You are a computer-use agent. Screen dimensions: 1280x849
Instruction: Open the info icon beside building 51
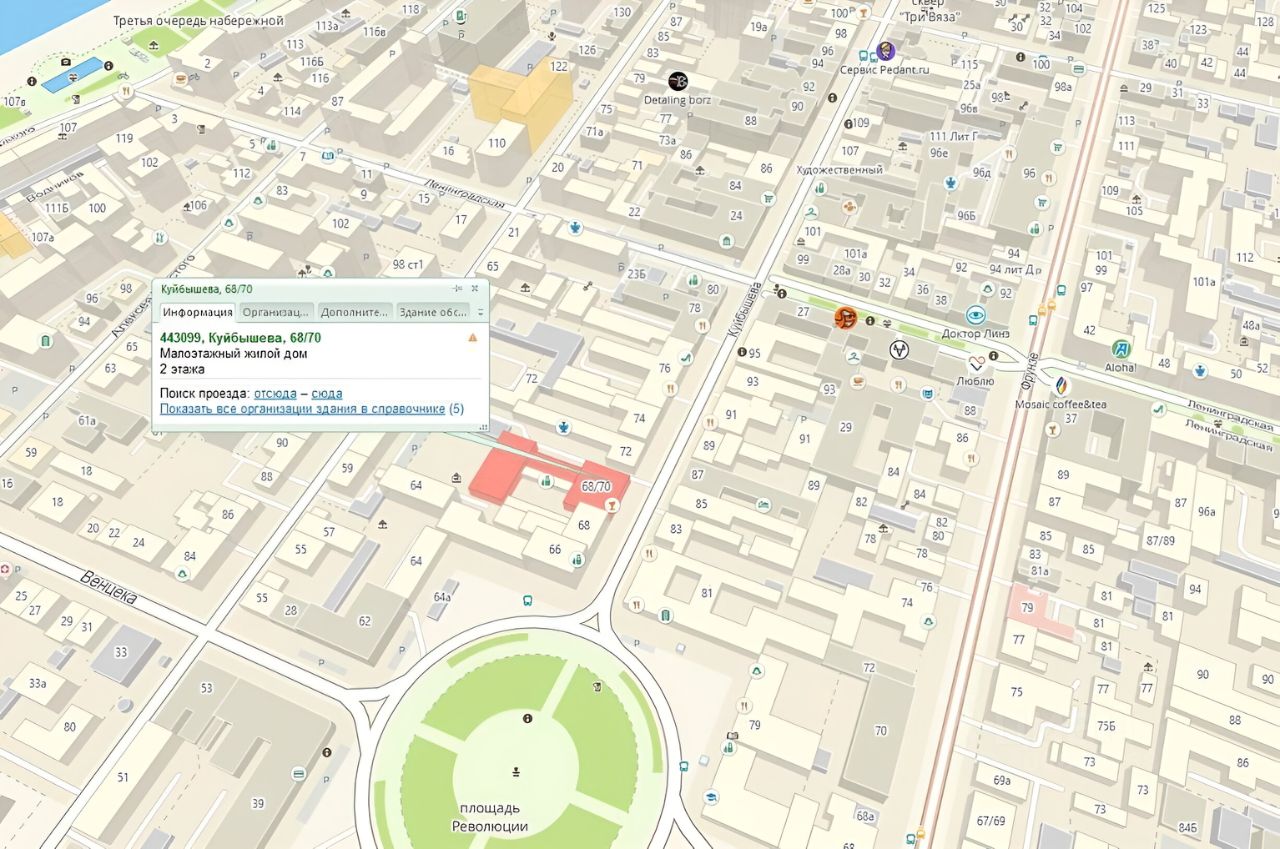coord(327,752)
